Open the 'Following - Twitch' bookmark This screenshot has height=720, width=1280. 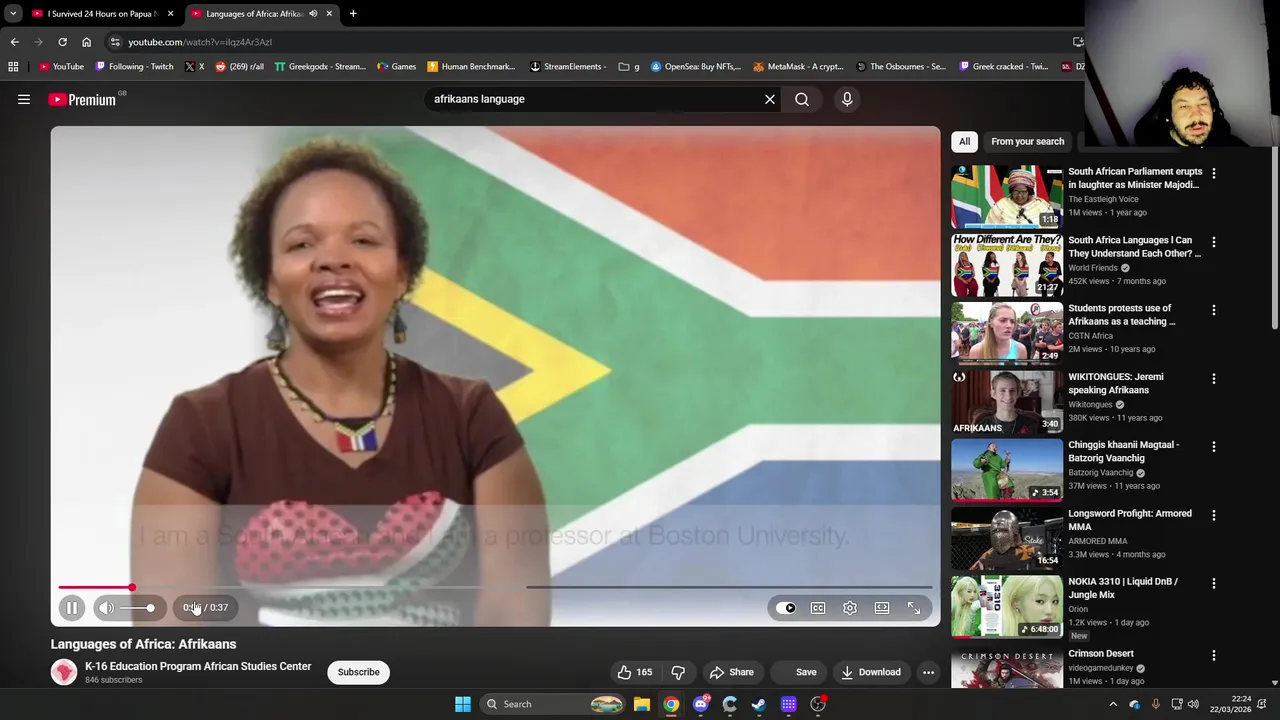134,67
